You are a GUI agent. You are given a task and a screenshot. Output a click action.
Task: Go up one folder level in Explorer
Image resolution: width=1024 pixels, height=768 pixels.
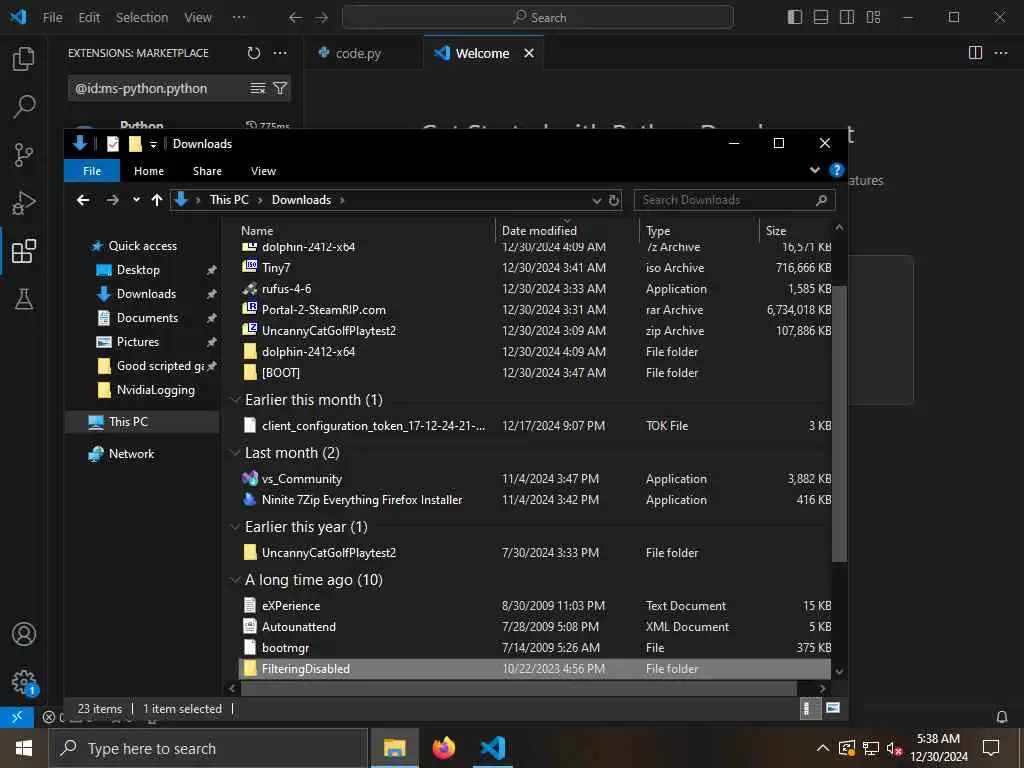coord(157,200)
